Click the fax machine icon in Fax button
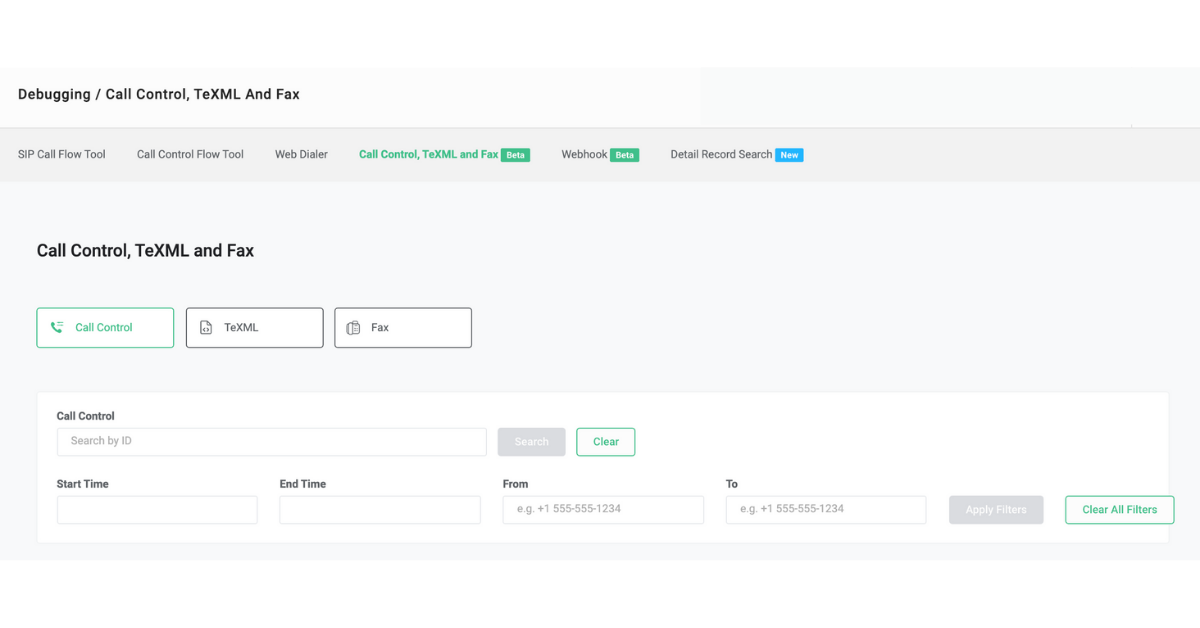Screen dimensions: 1200x628 353,327
